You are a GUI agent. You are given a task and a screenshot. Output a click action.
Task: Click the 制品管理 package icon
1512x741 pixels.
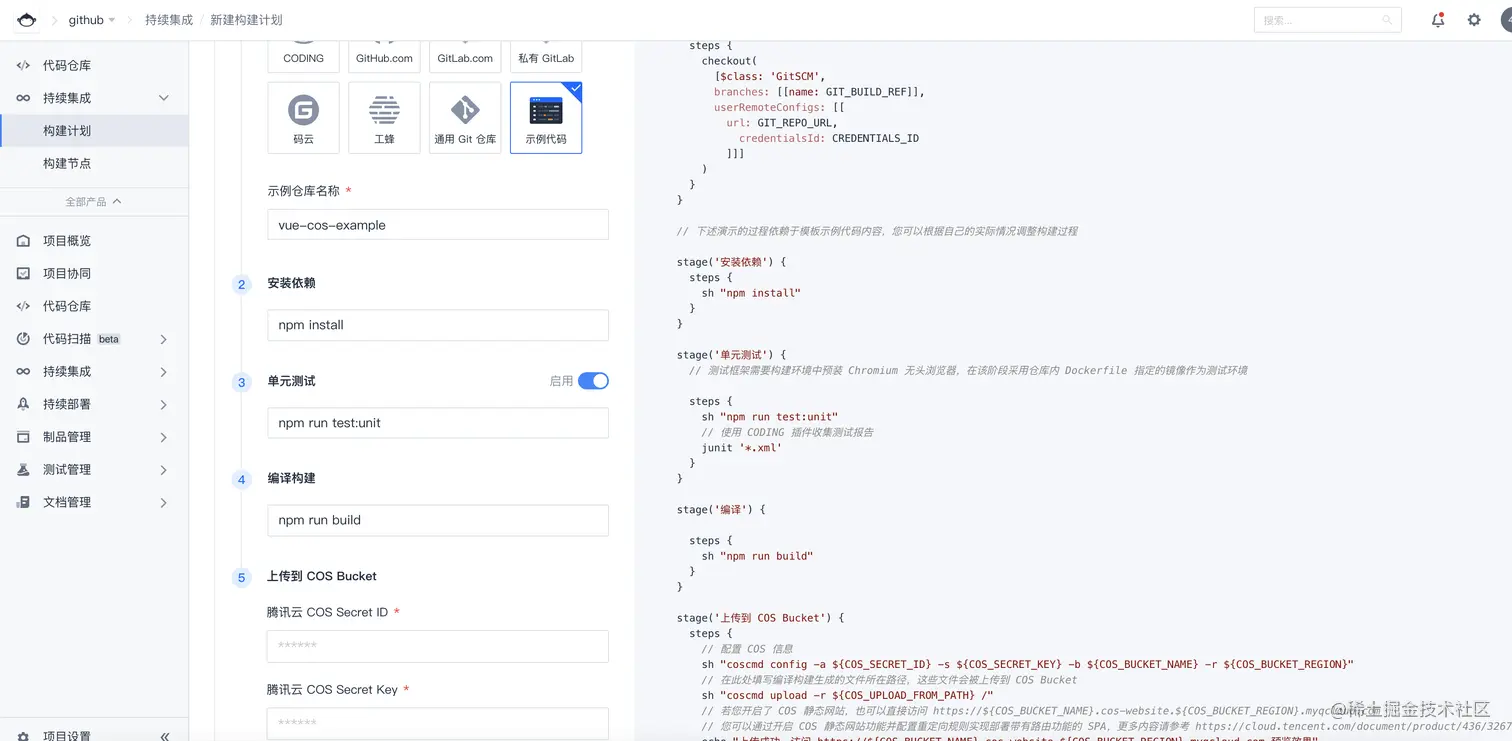23,437
